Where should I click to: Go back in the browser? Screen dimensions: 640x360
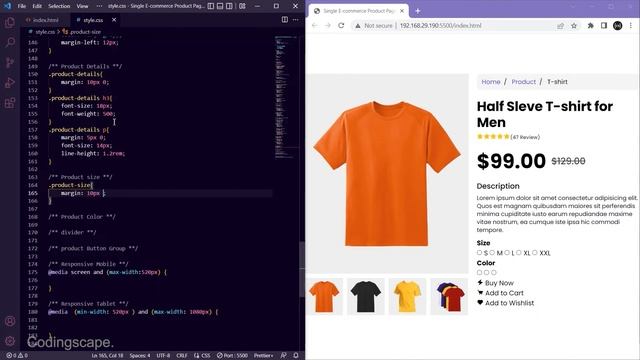(314, 25)
